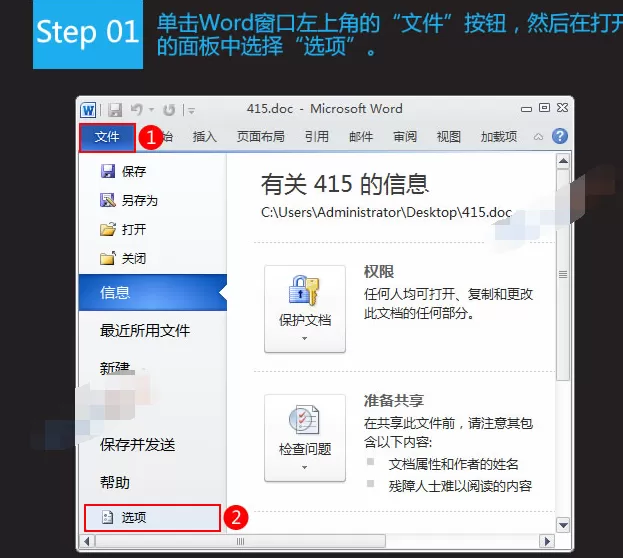Image resolution: width=623 pixels, height=558 pixels.
Task: Click the Undo arrow in quick access toolbar
Action: tap(137, 109)
